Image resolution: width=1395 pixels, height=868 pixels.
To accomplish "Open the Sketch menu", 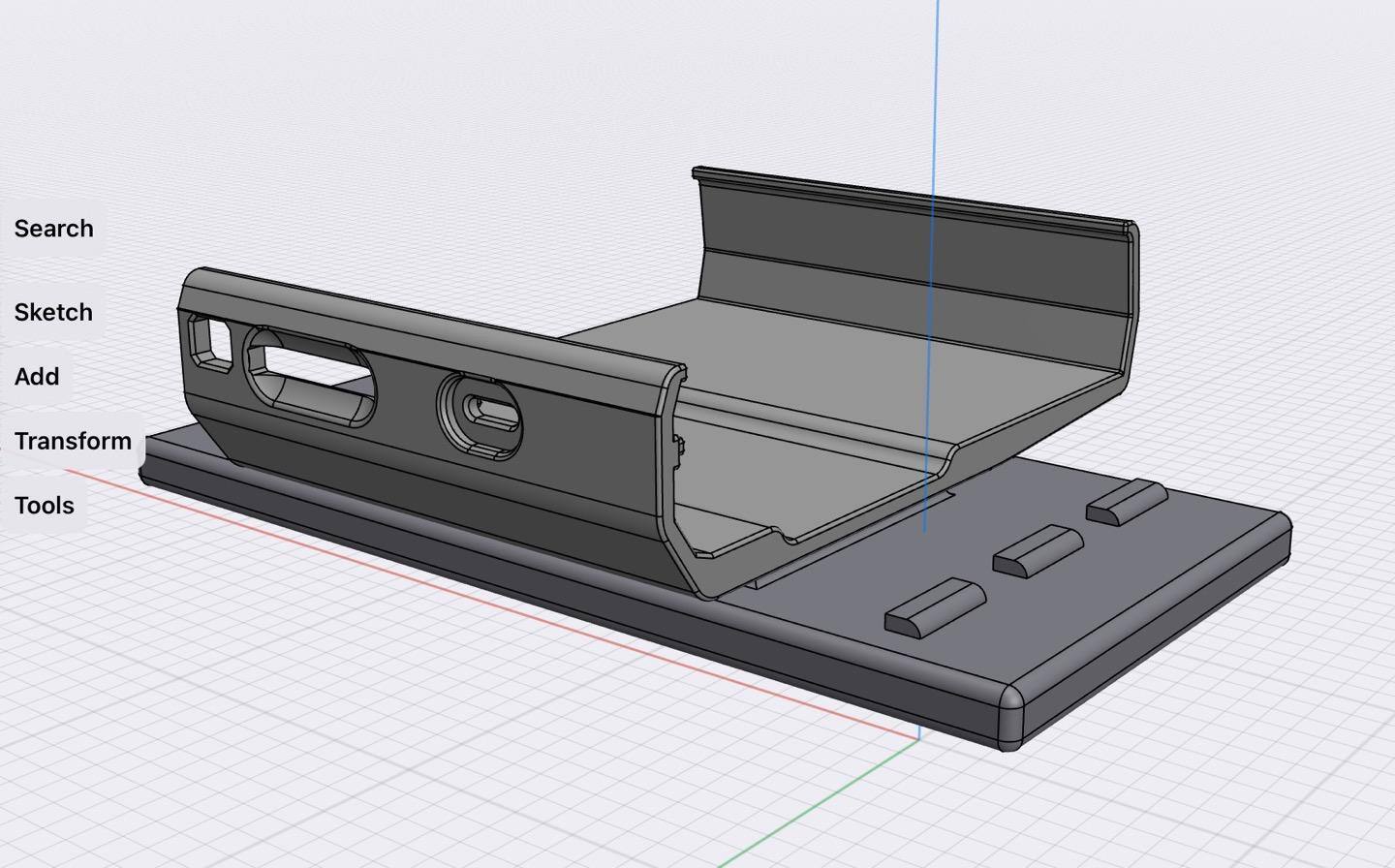I will point(53,312).
